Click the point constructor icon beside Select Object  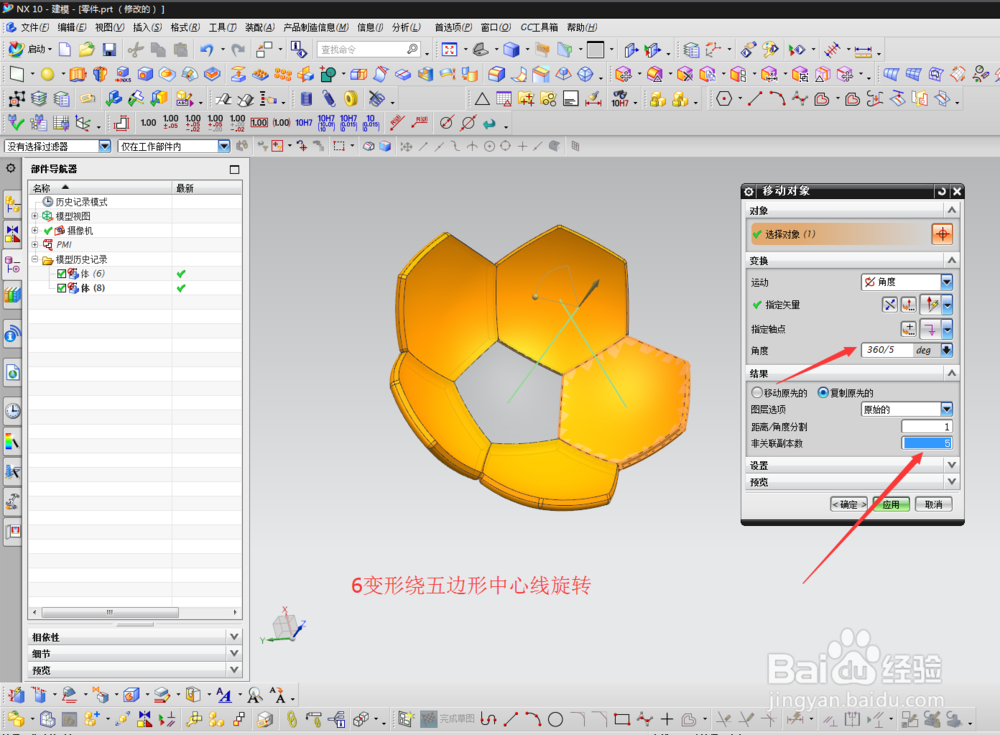point(942,234)
